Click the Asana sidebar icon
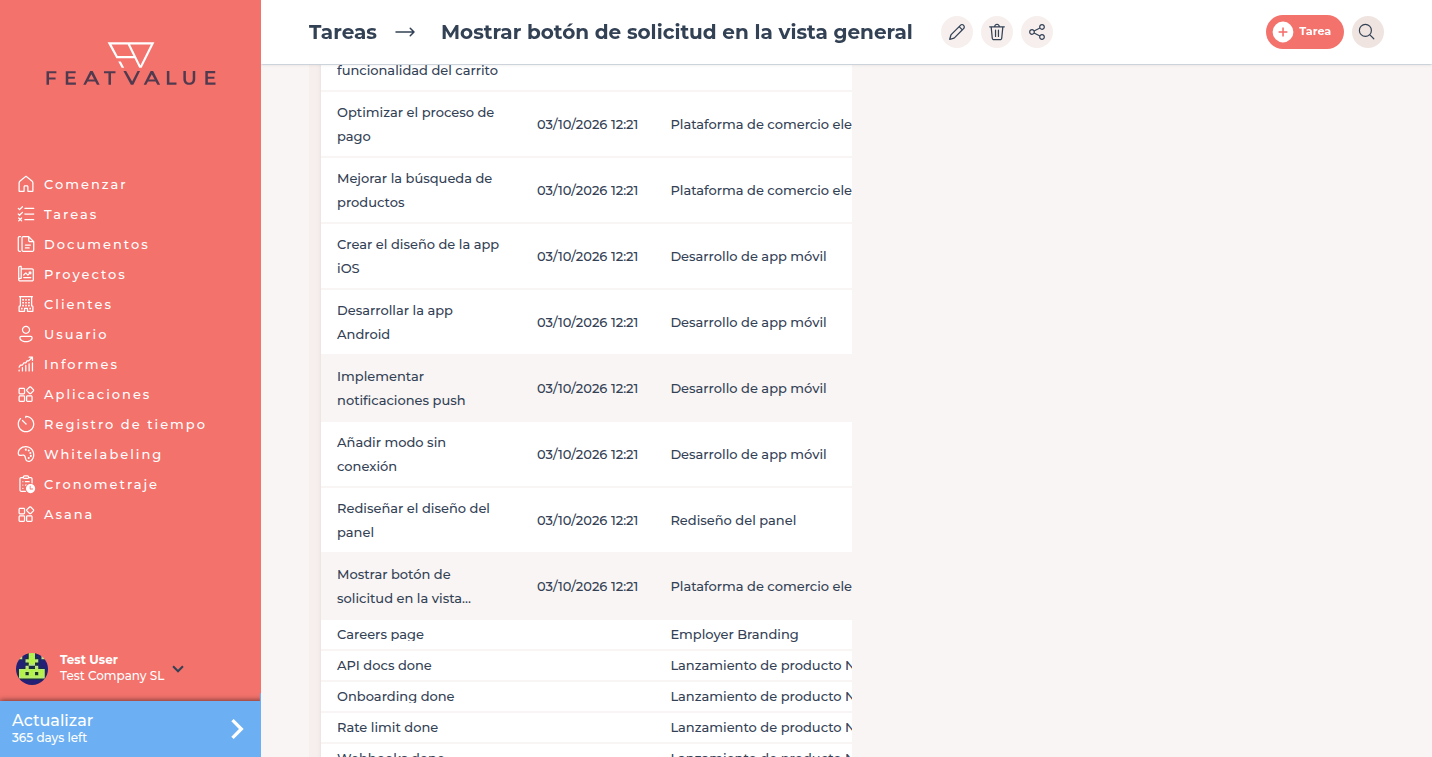The height and width of the screenshot is (757, 1432). click(26, 514)
